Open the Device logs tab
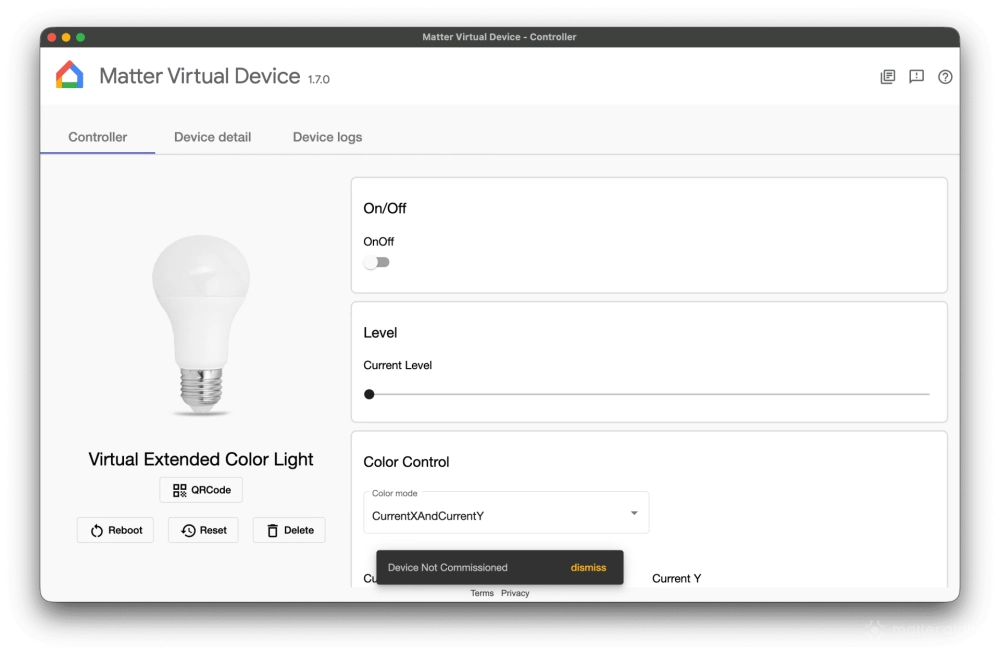This screenshot has height=655, width=1000. (x=327, y=137)
